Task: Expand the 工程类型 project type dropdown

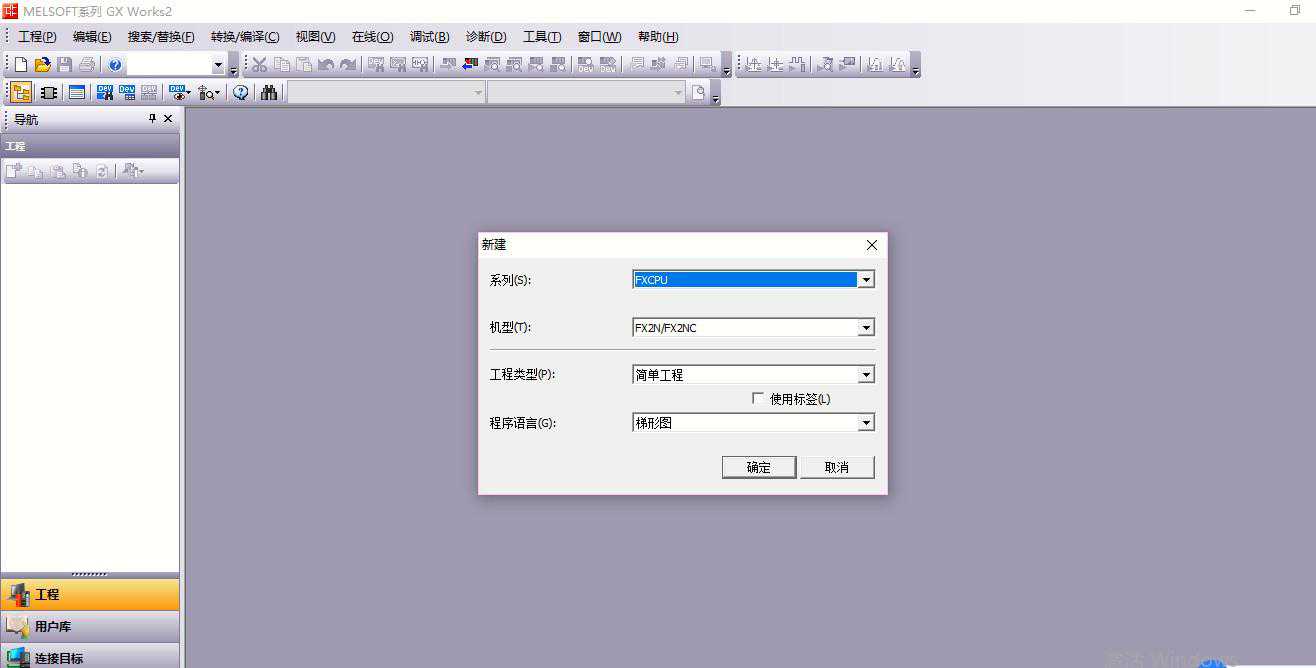Action: click(866, 375)
